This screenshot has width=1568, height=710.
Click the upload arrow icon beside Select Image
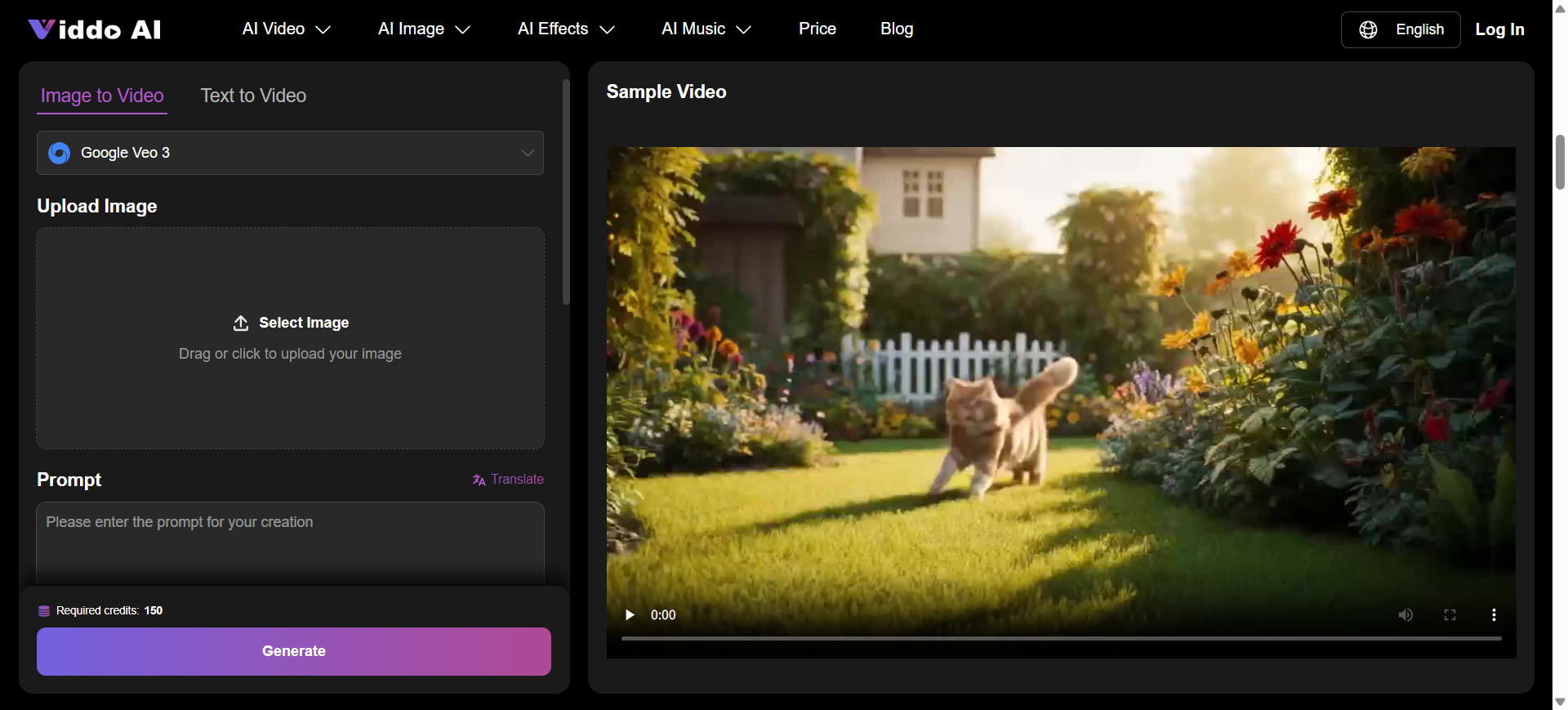241,323
